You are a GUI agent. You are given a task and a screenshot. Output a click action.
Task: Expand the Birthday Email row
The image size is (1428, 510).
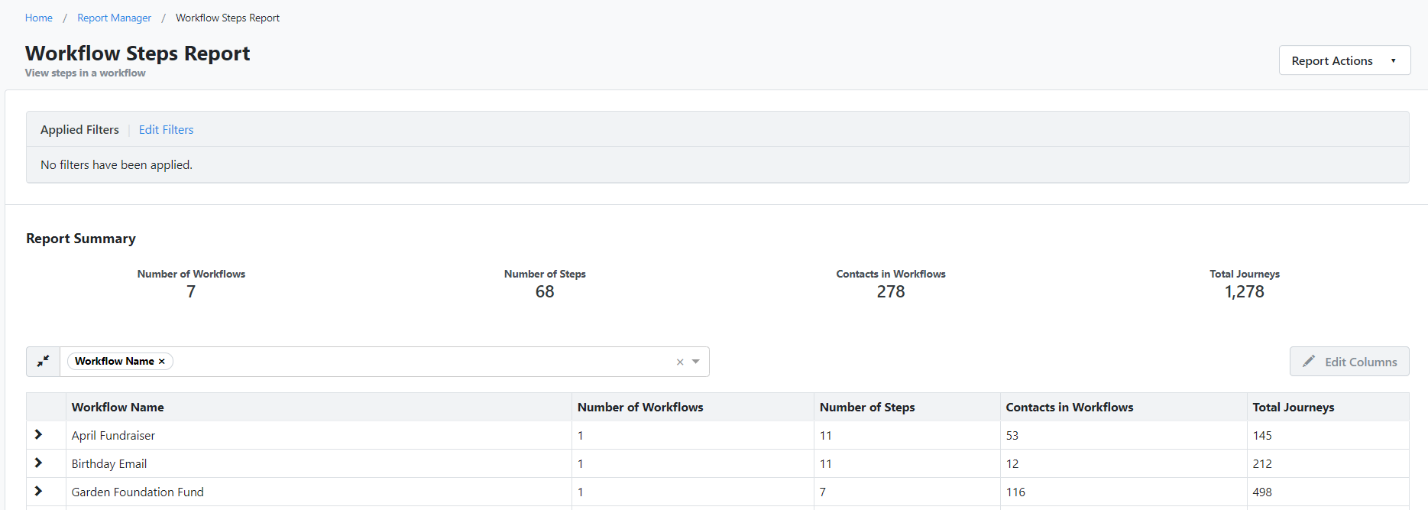coord(39,463)
